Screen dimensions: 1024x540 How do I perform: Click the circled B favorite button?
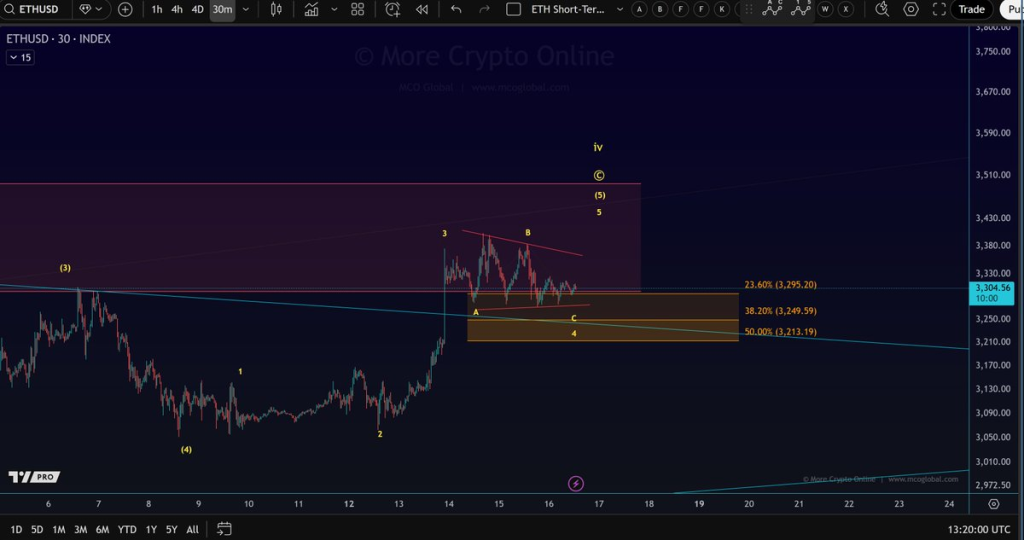pyautogui.click(x=660, y=9)
